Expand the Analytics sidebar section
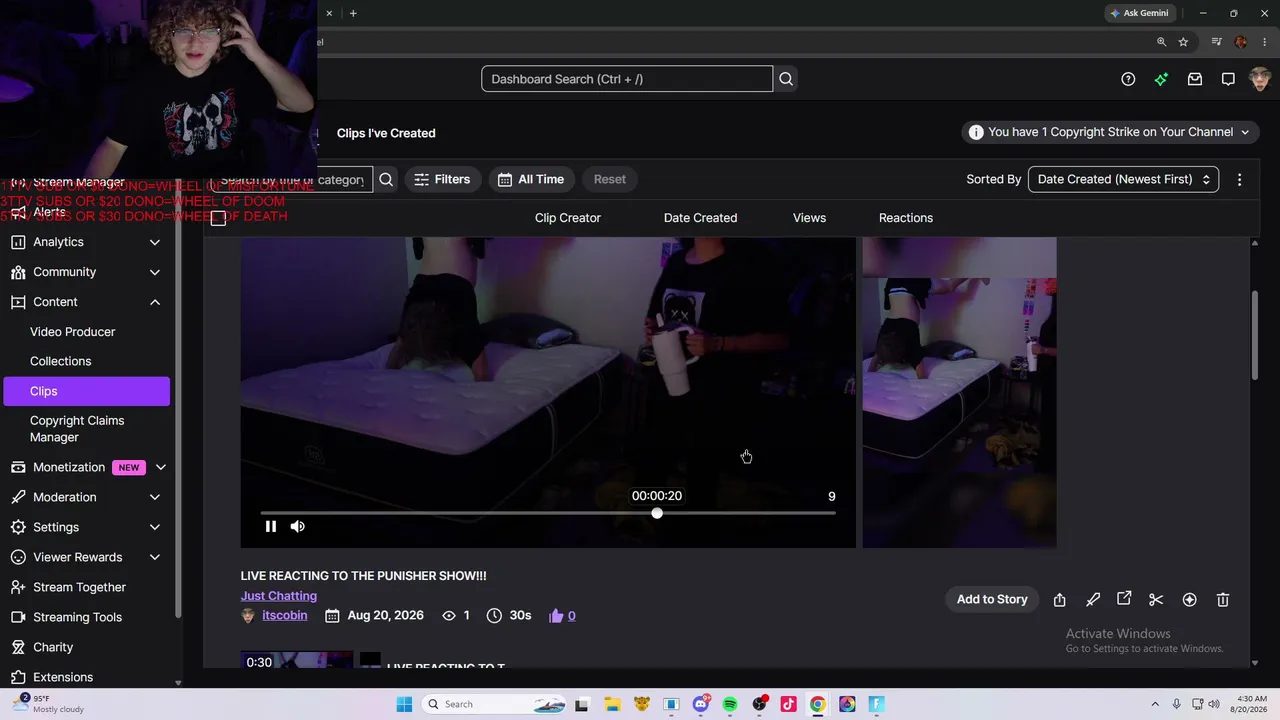Viewport: 1280px width, 720px height. (x=155, y=242)
